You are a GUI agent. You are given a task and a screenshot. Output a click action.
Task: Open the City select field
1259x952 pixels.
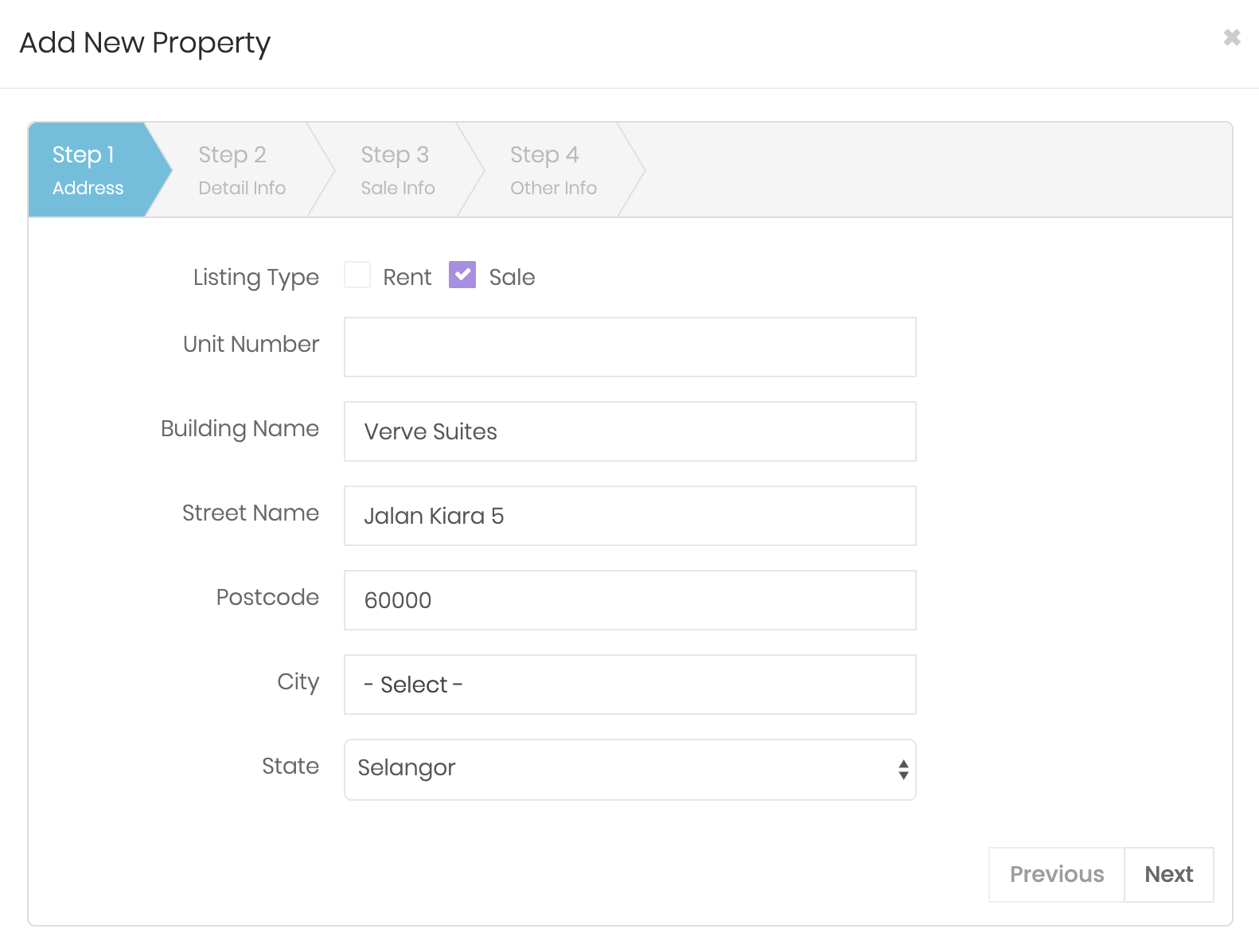pos(629,685)
